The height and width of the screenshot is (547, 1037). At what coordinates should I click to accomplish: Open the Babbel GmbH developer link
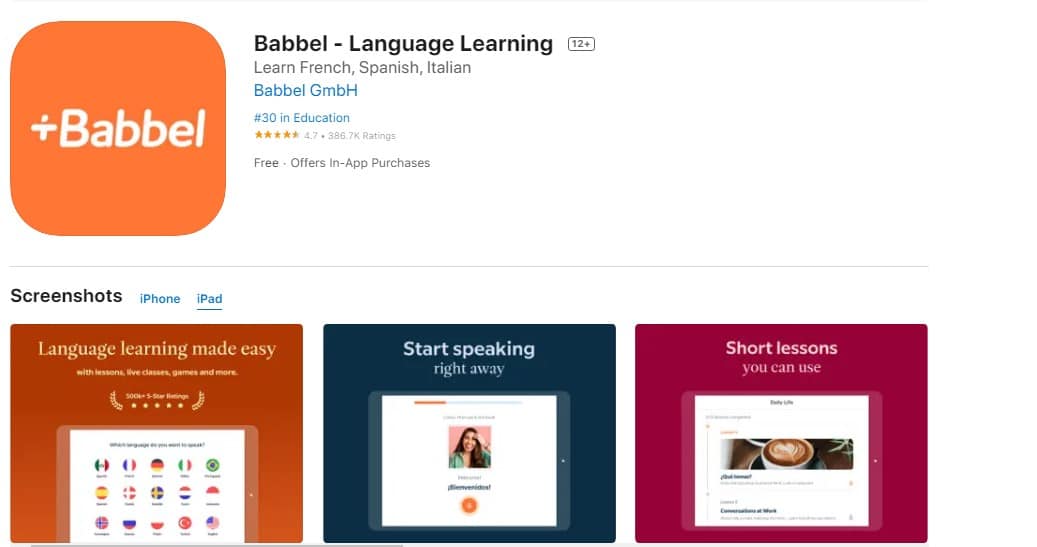[305, 90]
